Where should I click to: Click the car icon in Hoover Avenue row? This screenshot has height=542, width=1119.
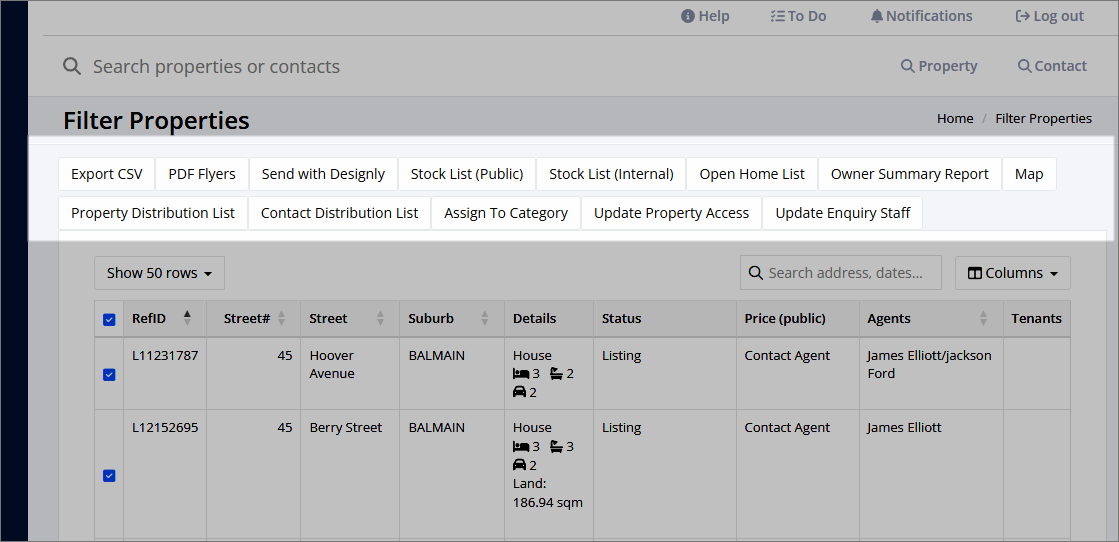pos(520,392)
